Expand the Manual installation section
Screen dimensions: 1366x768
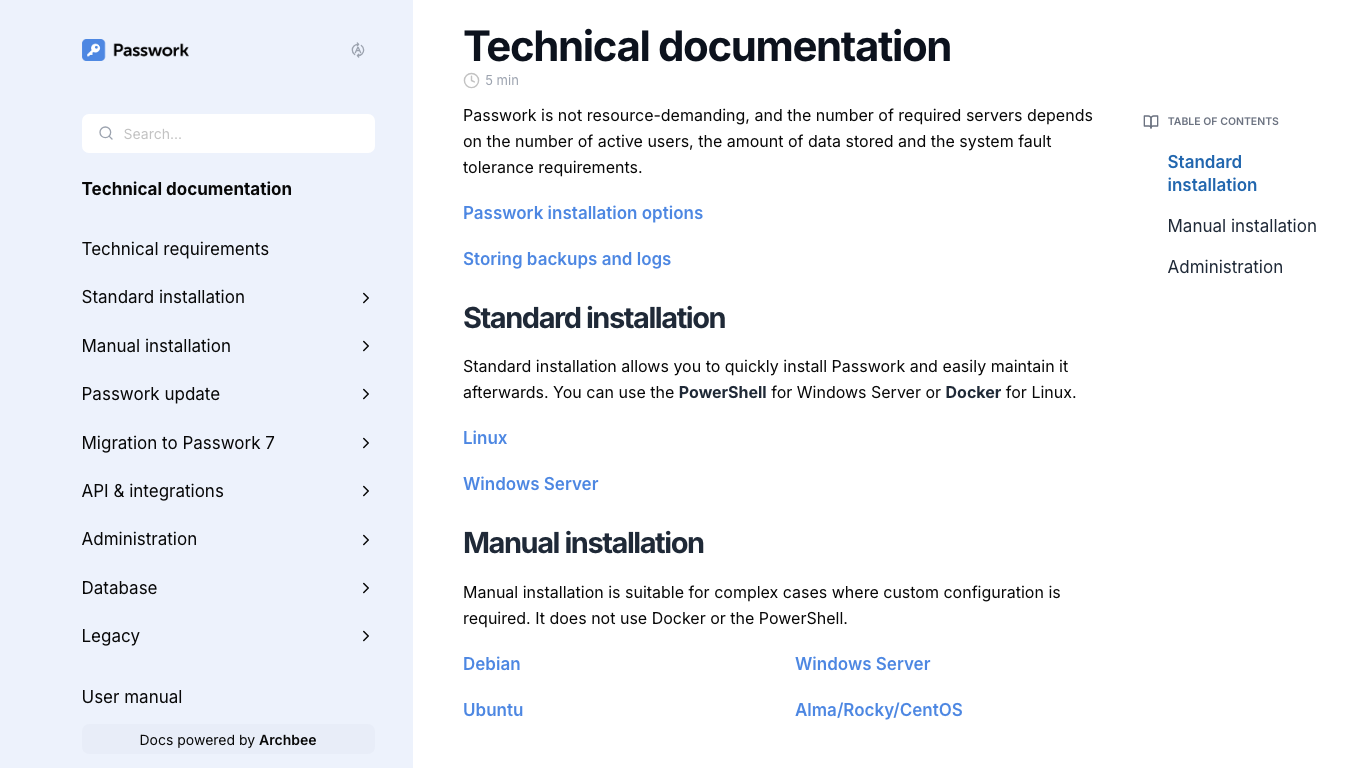(x=366, y=345)
